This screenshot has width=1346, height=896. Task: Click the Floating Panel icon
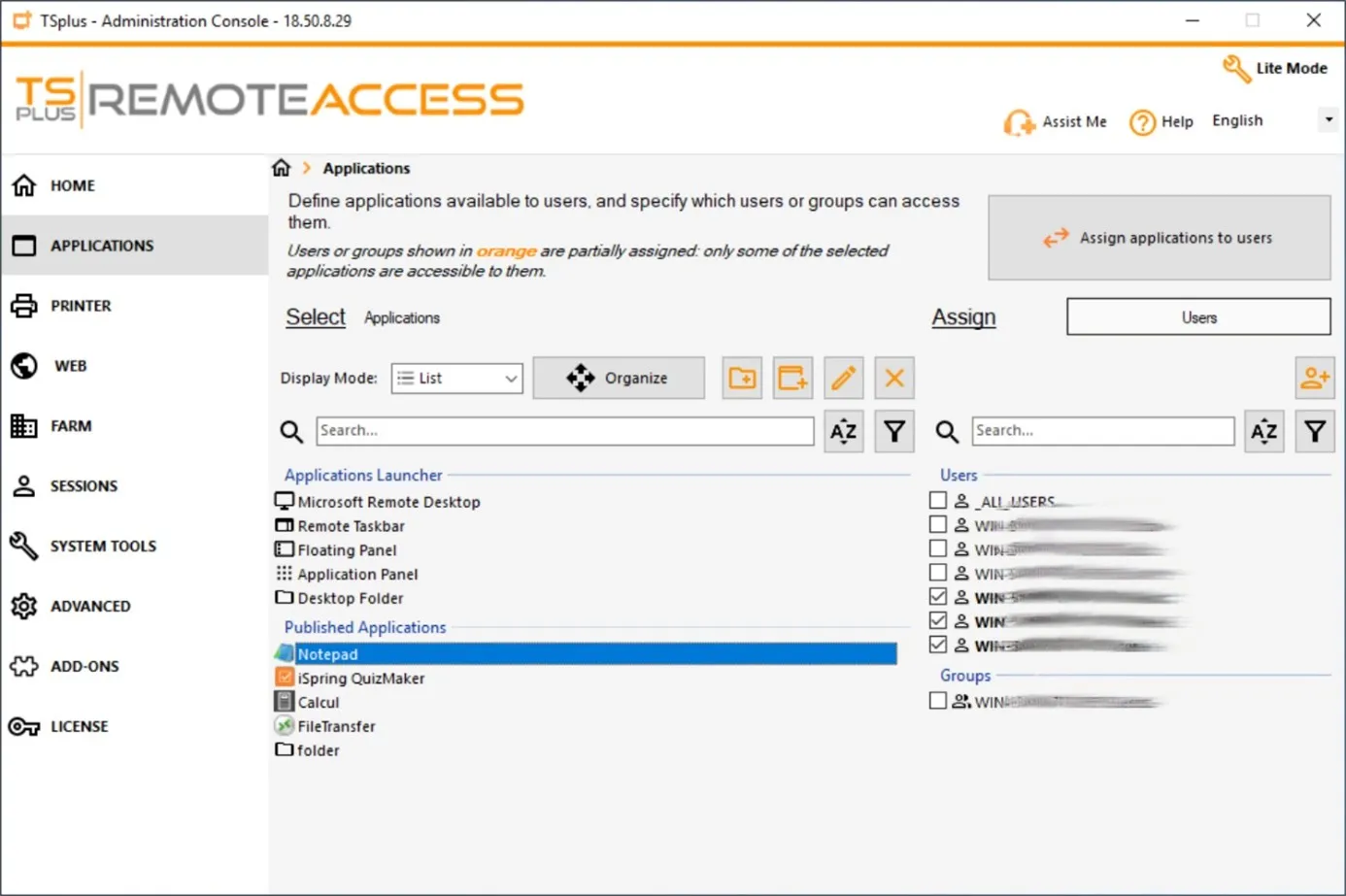285,549
